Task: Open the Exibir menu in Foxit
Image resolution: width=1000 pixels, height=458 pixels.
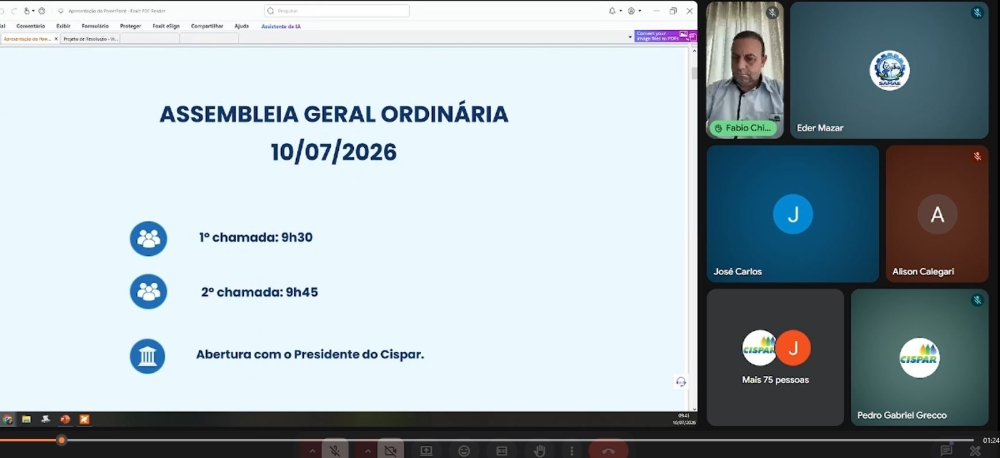Action: [63, 26]
